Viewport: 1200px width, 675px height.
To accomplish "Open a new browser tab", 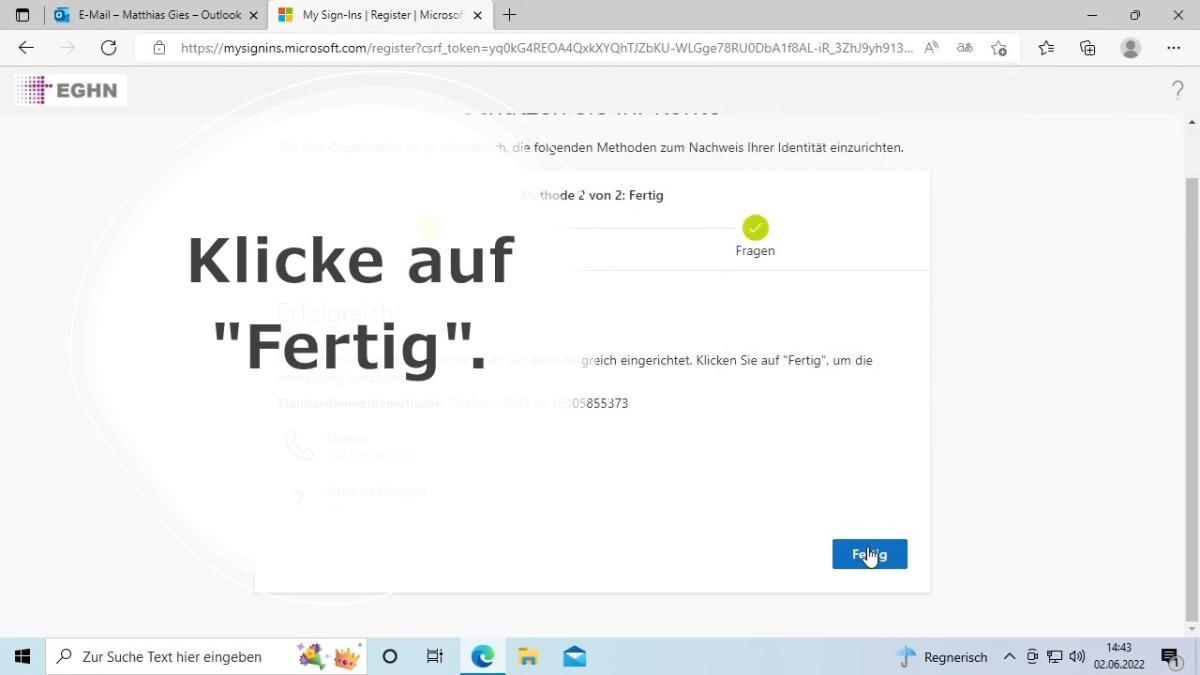I will coord(510,15).
